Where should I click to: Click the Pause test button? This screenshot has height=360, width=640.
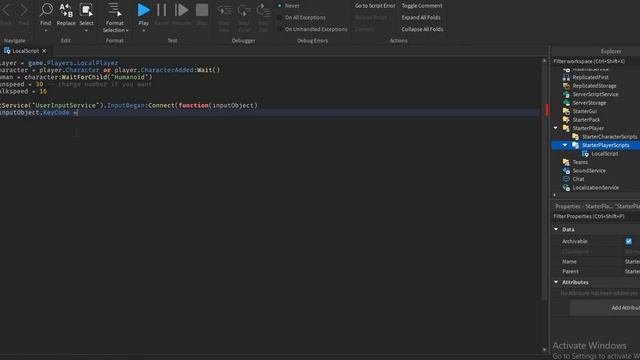pos(162,10)
